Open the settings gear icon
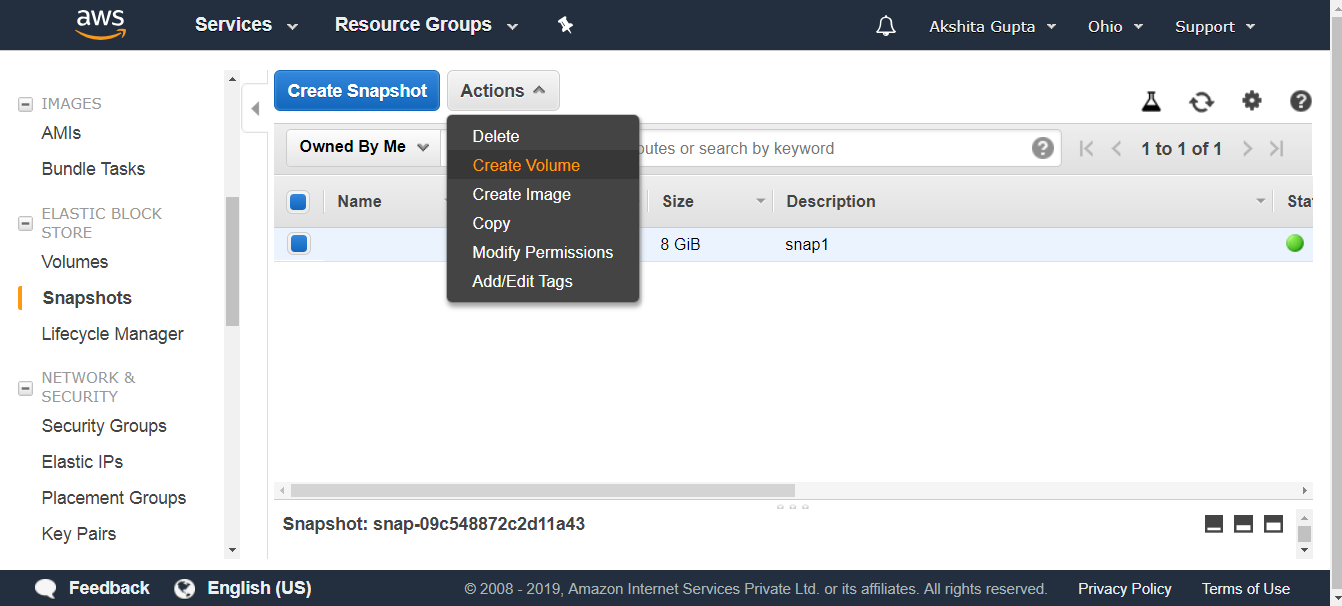Viewport: 1342px width, 606px height. (1252, 101)
